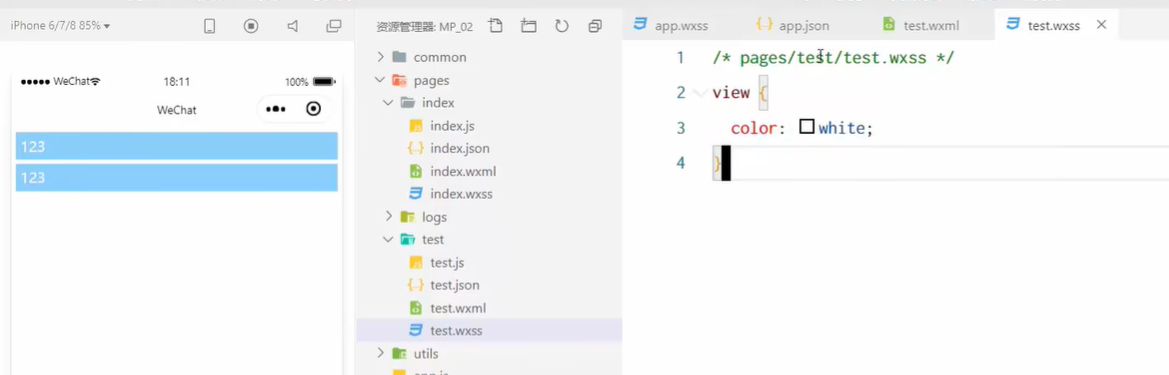Image resolution: width=1169 pixels, height=375 pixels.
Task: Click the refresh explorer icon
Action: coord(562,26)
